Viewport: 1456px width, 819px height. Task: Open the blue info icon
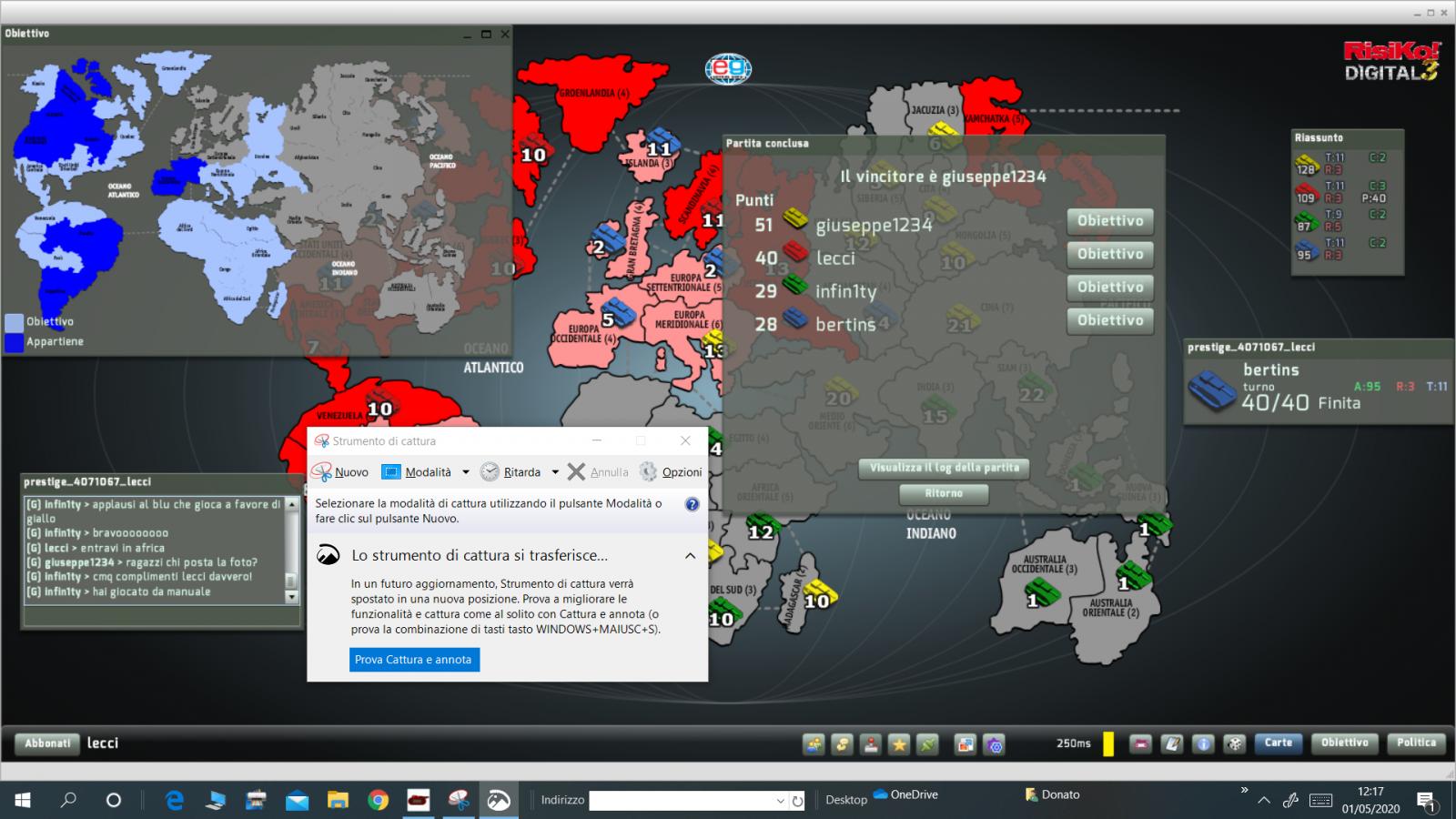pos(1203,743)
